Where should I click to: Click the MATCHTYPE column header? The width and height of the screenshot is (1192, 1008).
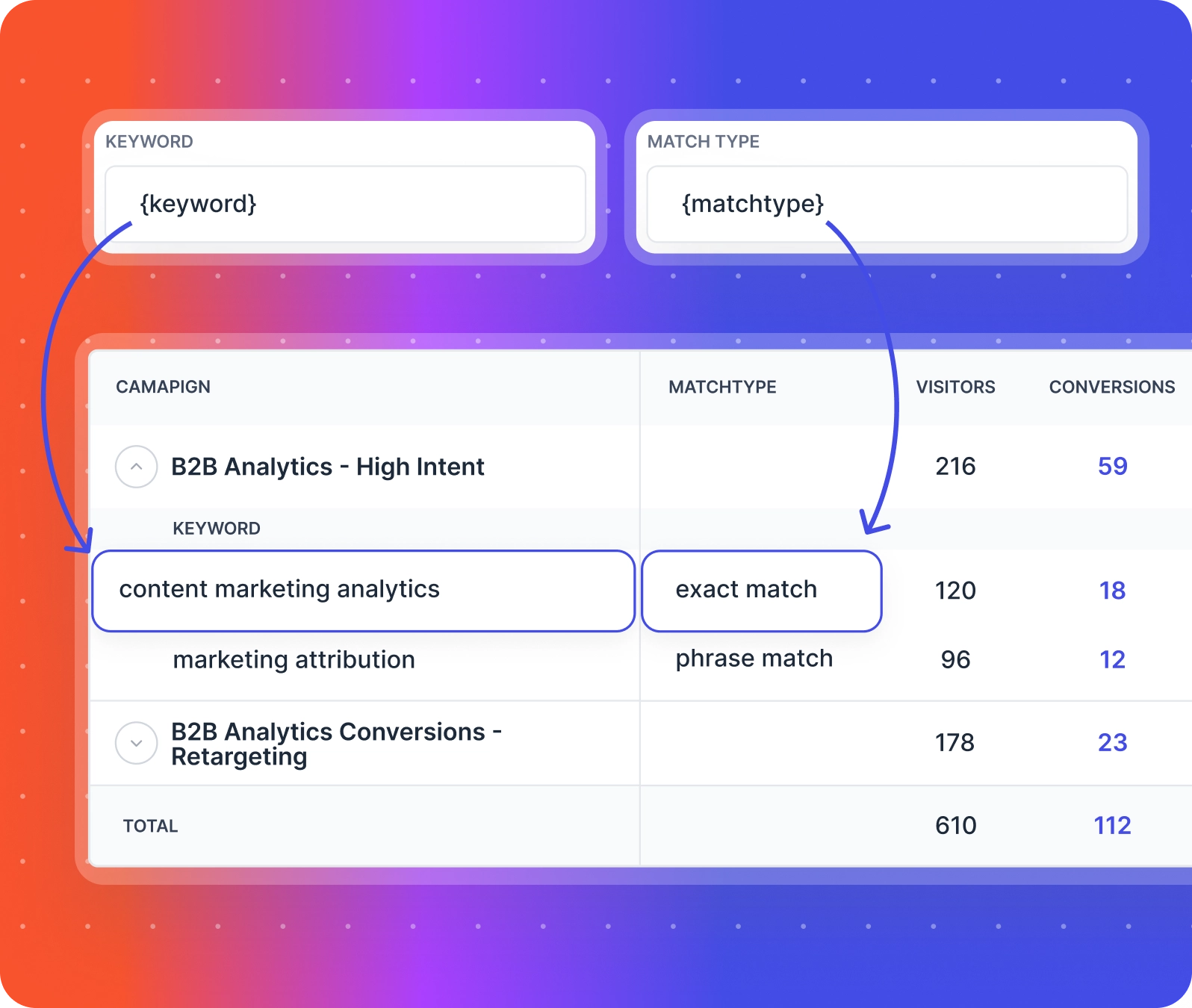click(x=722, y=387)
